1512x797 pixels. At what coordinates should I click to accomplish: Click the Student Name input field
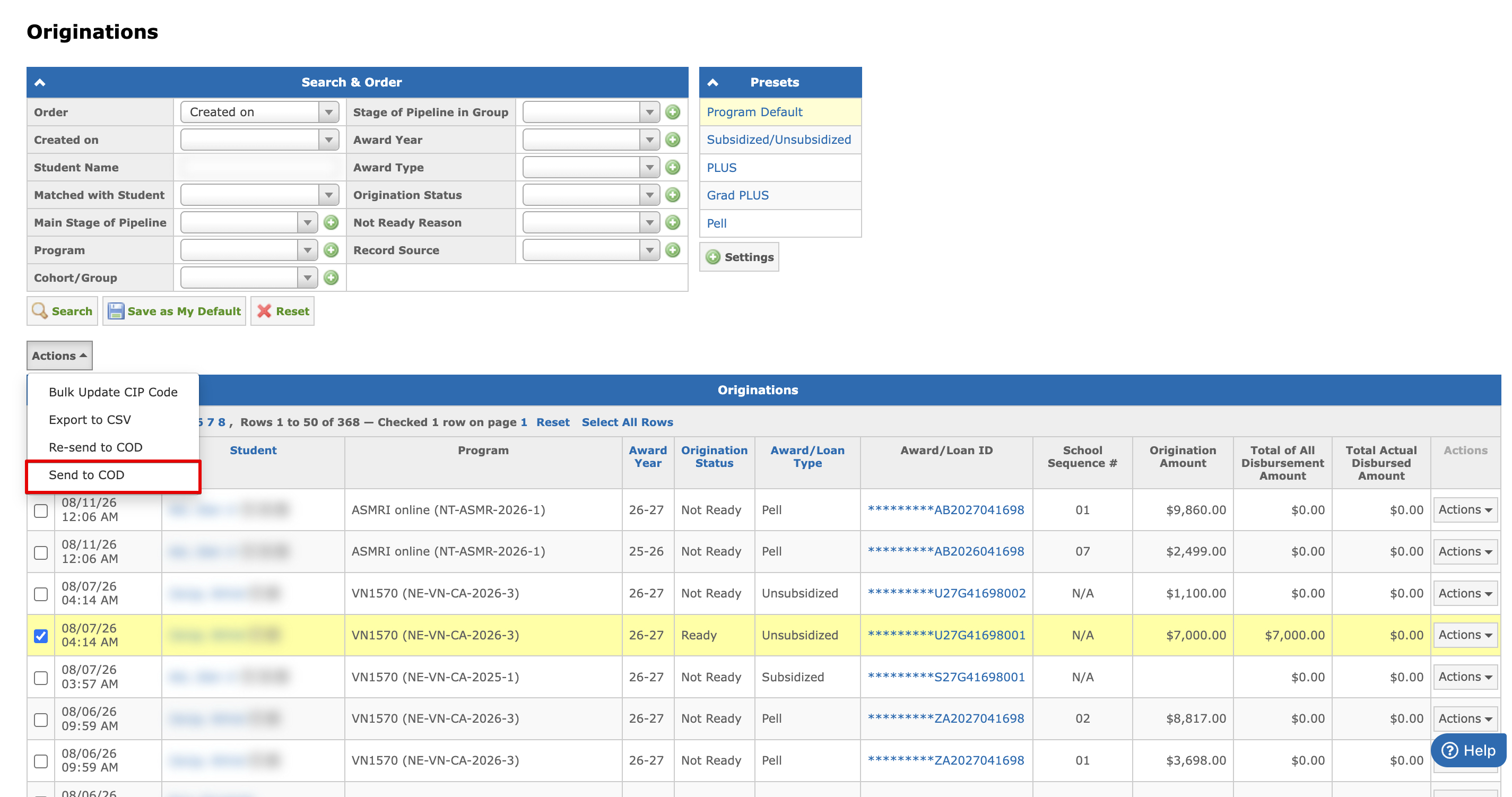click(259, 167)
